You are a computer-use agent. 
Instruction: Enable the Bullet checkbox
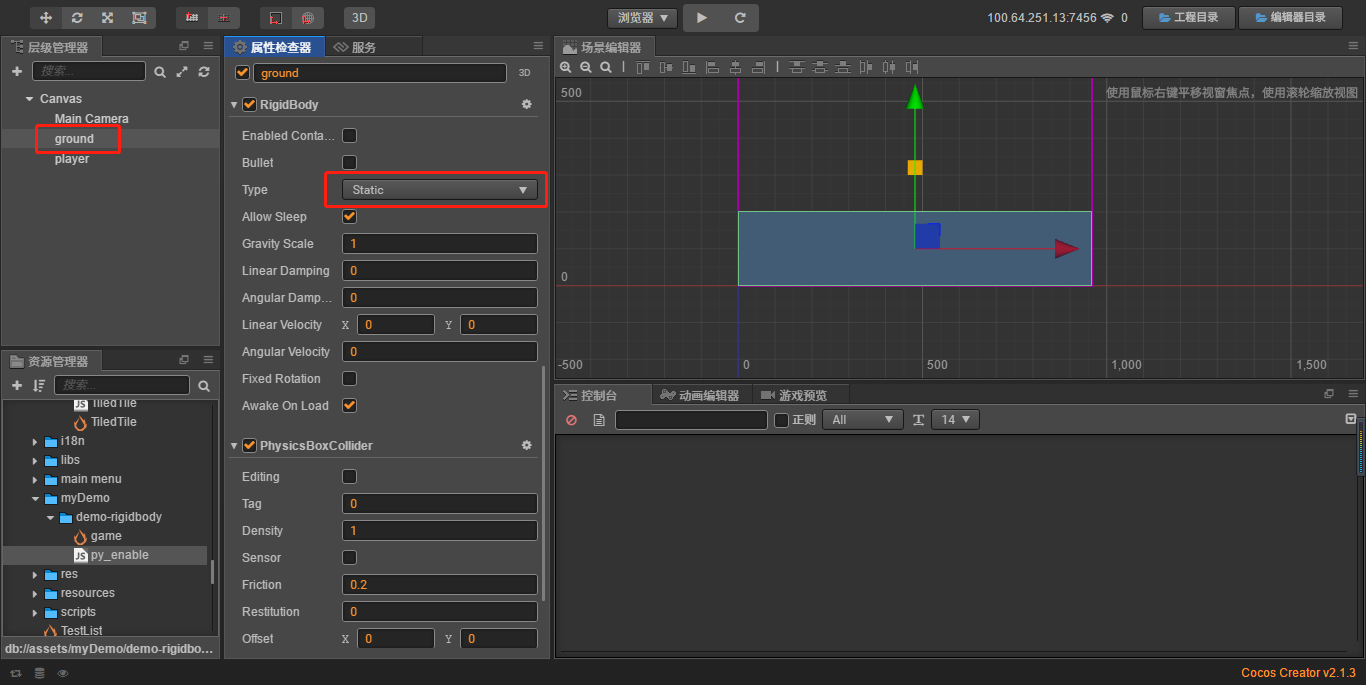coord(350,162)
